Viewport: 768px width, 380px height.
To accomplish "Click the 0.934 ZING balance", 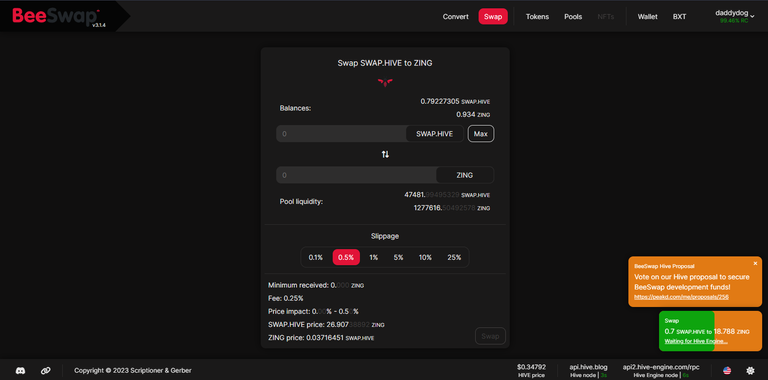I will point(473,115).
